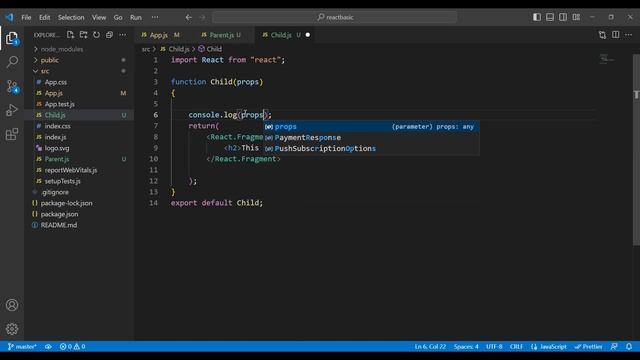Open README.md file

(x=59, y=225)
